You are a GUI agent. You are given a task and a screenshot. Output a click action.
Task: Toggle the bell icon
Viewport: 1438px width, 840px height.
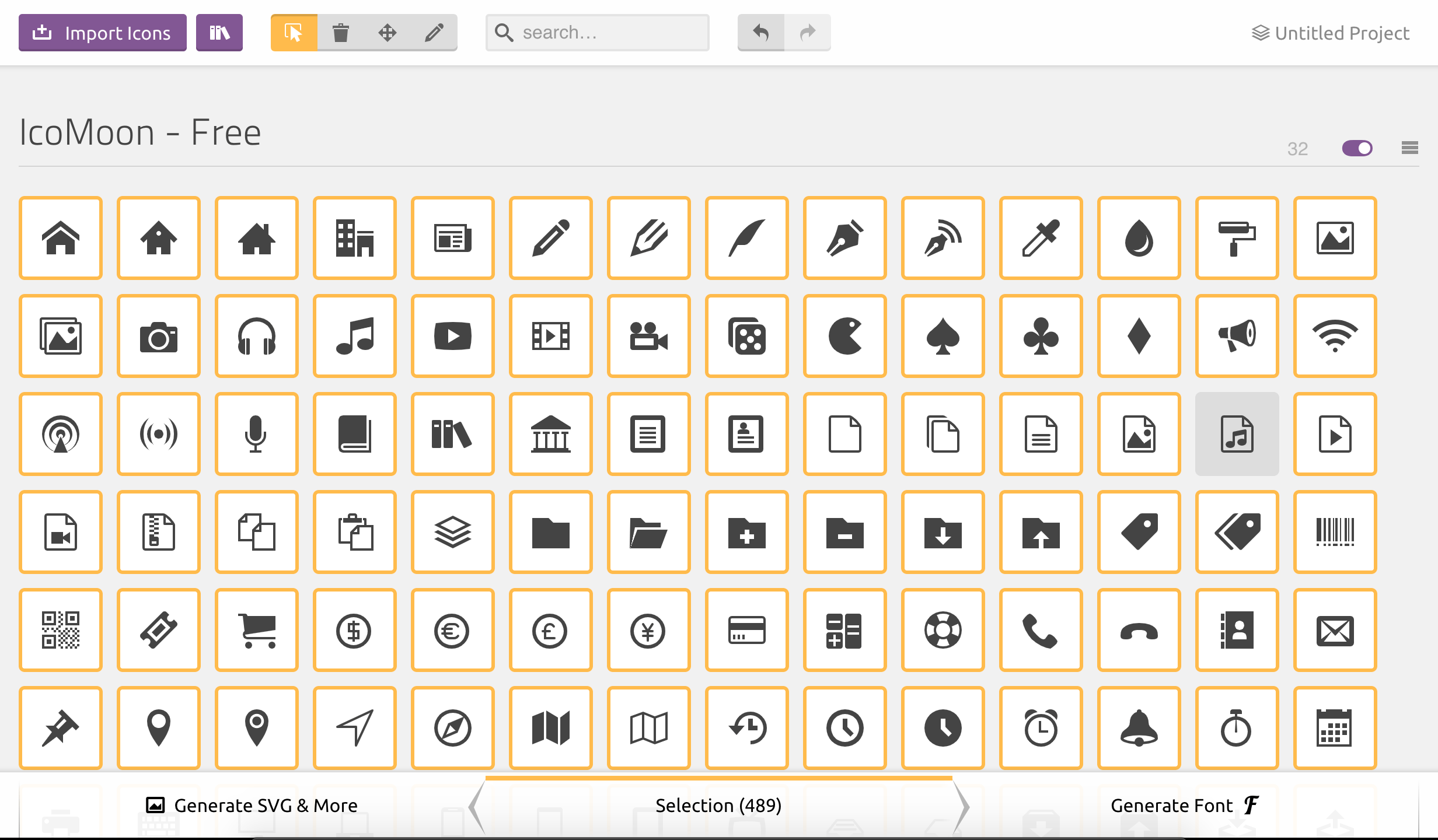pyautogui.click(x=1139, y=728)
